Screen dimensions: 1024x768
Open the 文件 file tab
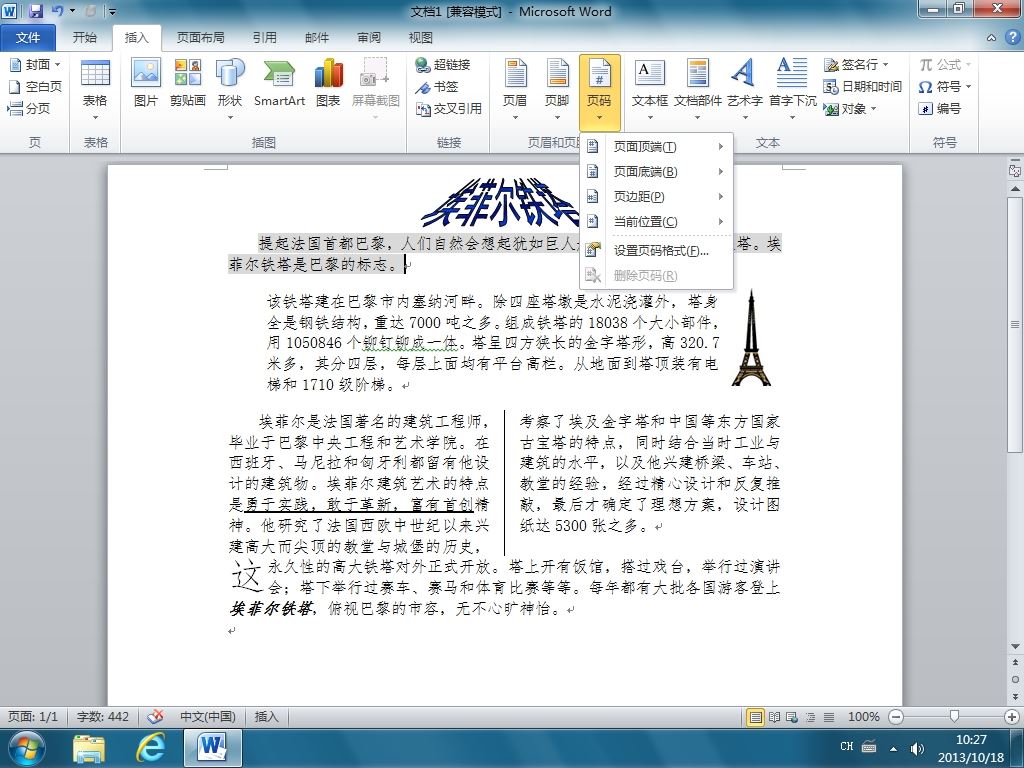click(28, 38)
